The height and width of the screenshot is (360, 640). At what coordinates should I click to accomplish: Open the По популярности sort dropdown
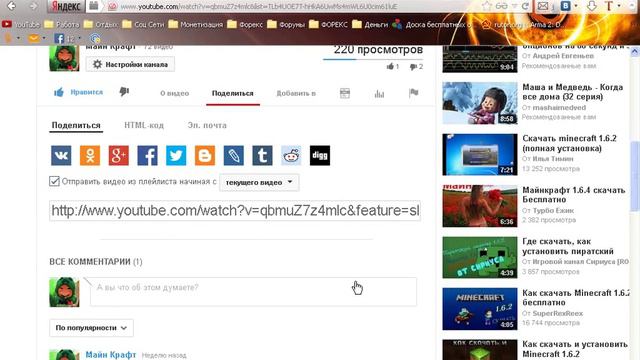[x=91, y=328]
